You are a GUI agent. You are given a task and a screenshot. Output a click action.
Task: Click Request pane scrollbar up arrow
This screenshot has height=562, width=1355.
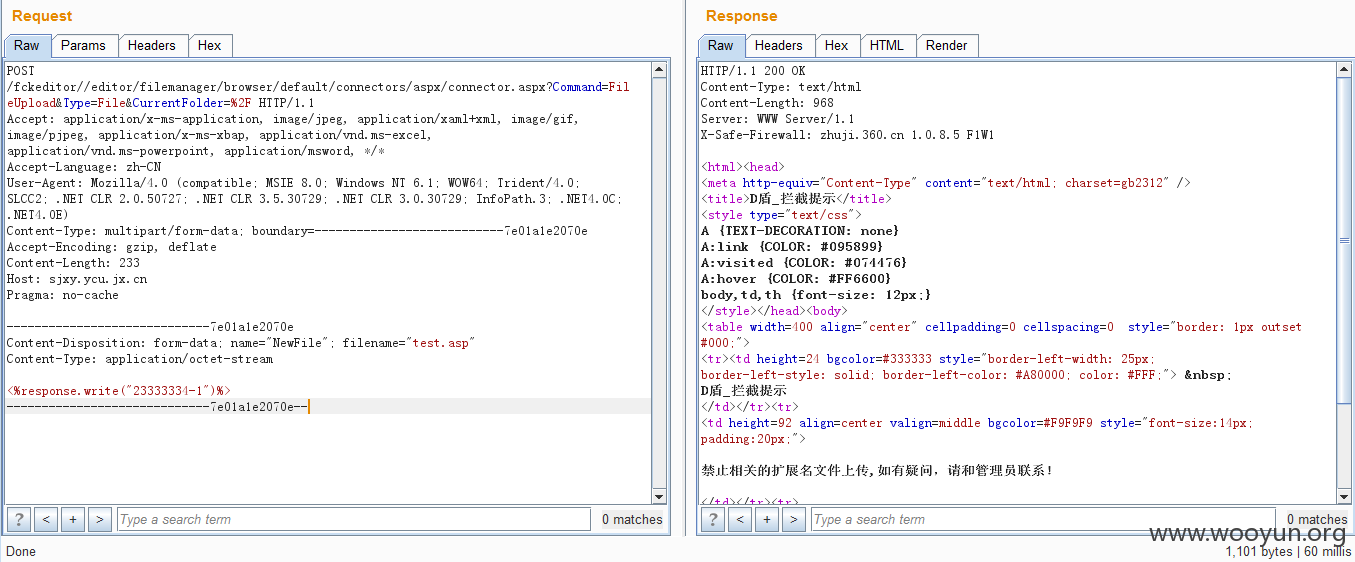pyautogui.click(x=659, y=70)
